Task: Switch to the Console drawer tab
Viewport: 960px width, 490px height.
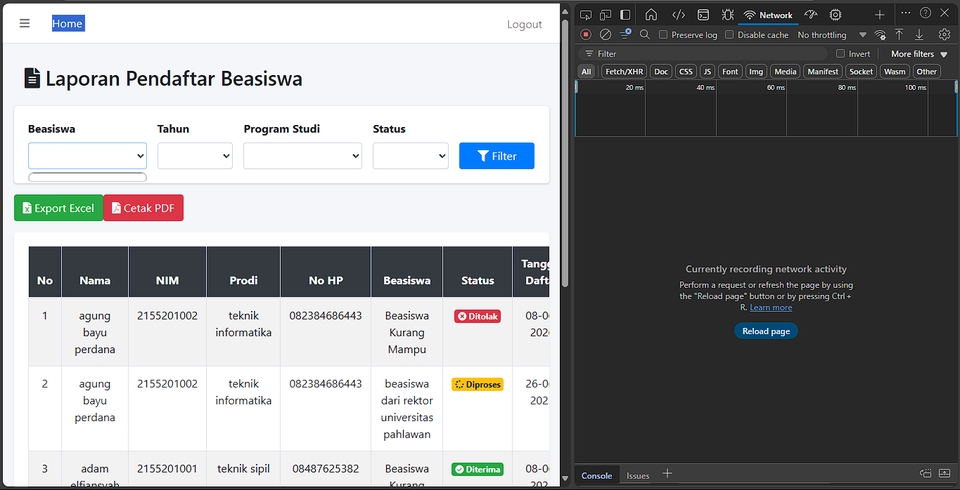Action: (597, 476)
